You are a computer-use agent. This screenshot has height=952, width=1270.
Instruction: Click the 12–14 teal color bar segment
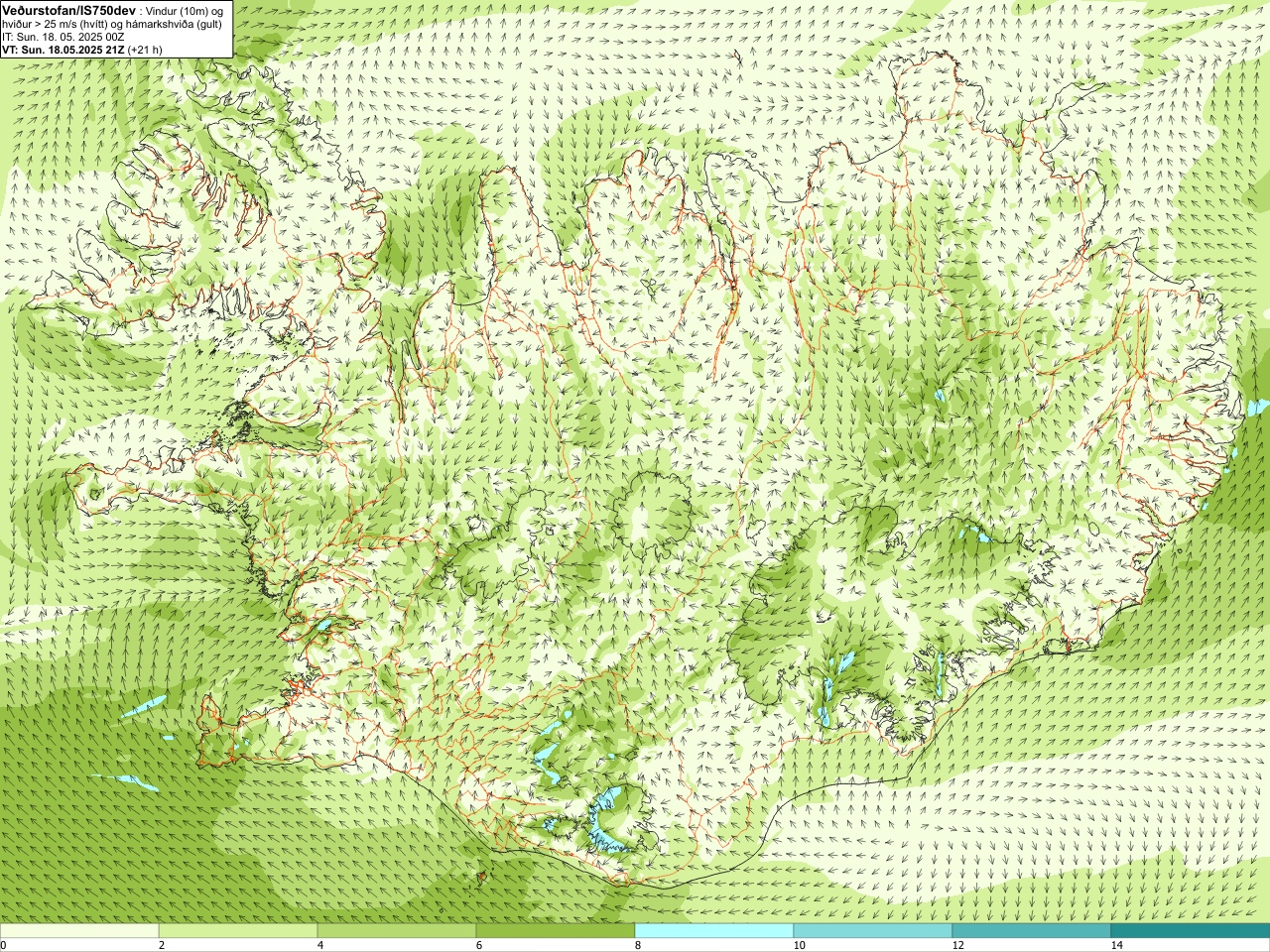pos(1032,931)
